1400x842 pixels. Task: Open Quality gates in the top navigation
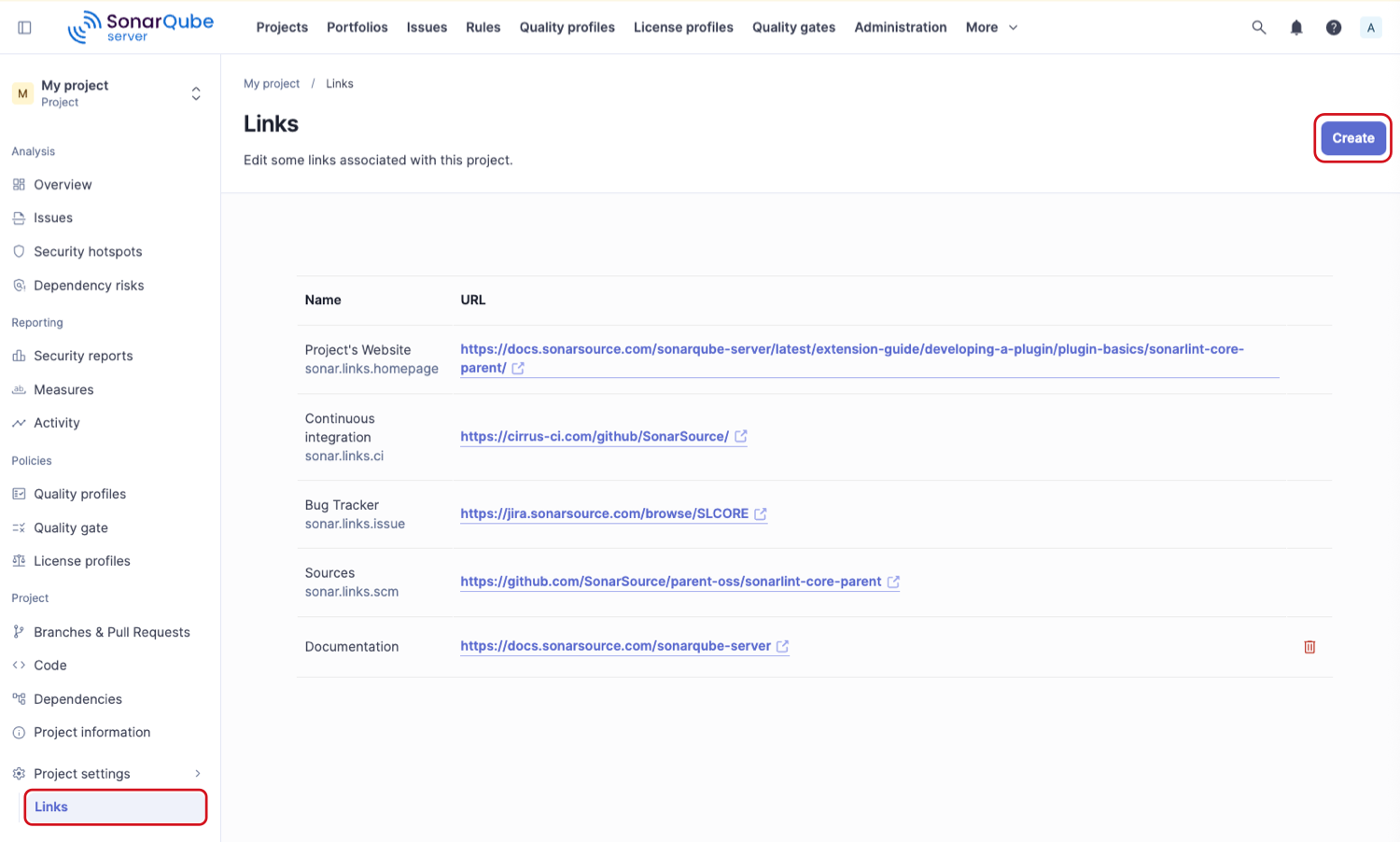(x=794, y=27)
